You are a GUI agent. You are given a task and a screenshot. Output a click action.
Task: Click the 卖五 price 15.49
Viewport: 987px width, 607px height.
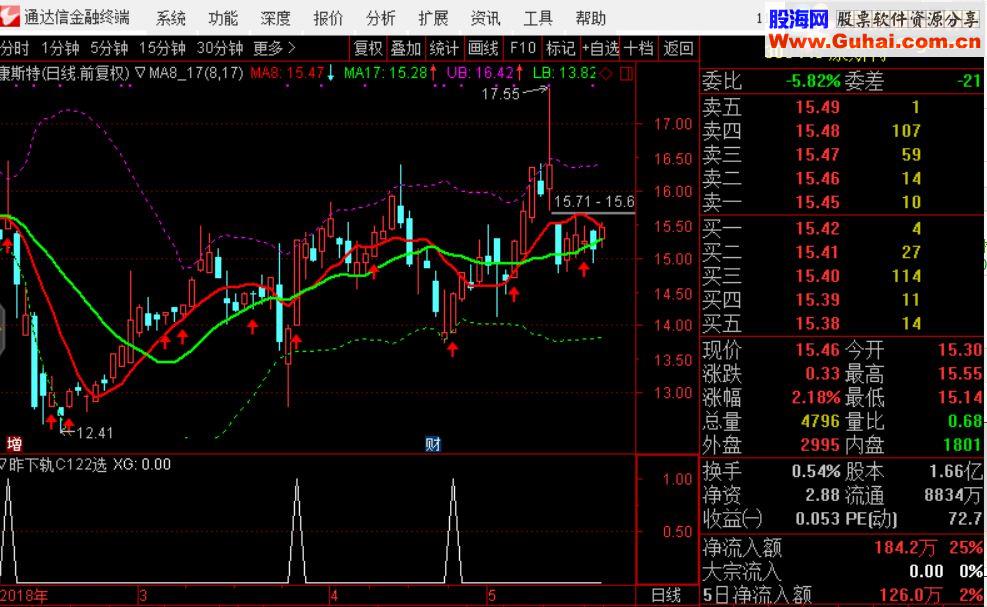(817, 107)
